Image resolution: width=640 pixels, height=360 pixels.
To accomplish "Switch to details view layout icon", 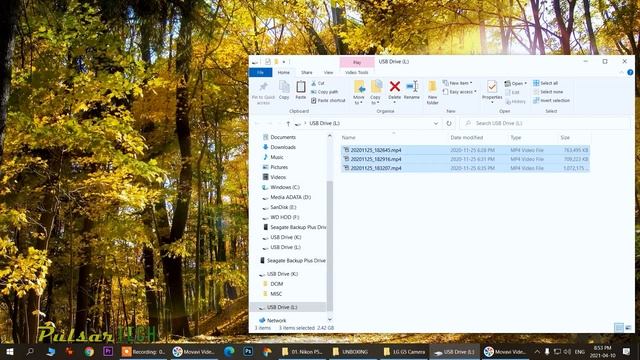I will [x=619, y=328].
